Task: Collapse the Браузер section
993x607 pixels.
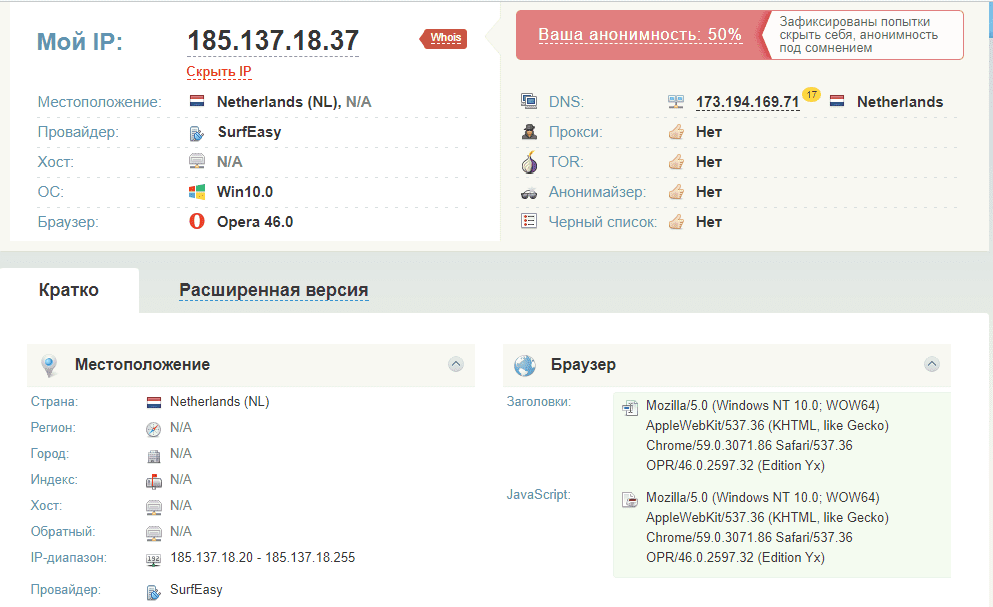Action: (x=932, y=365)
